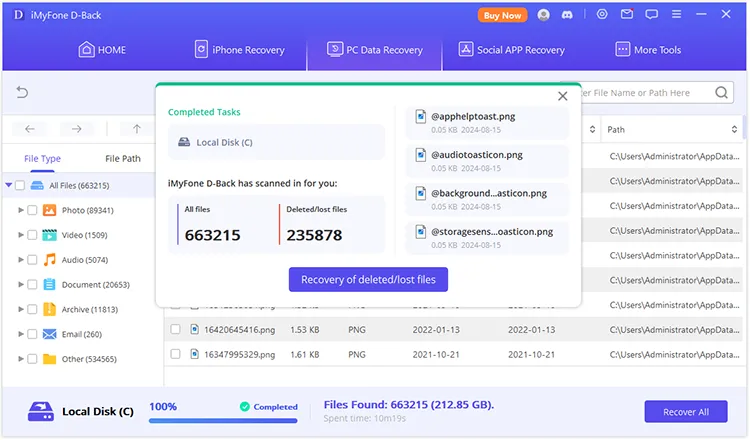Switch to the File Path tab

(123, 158)
